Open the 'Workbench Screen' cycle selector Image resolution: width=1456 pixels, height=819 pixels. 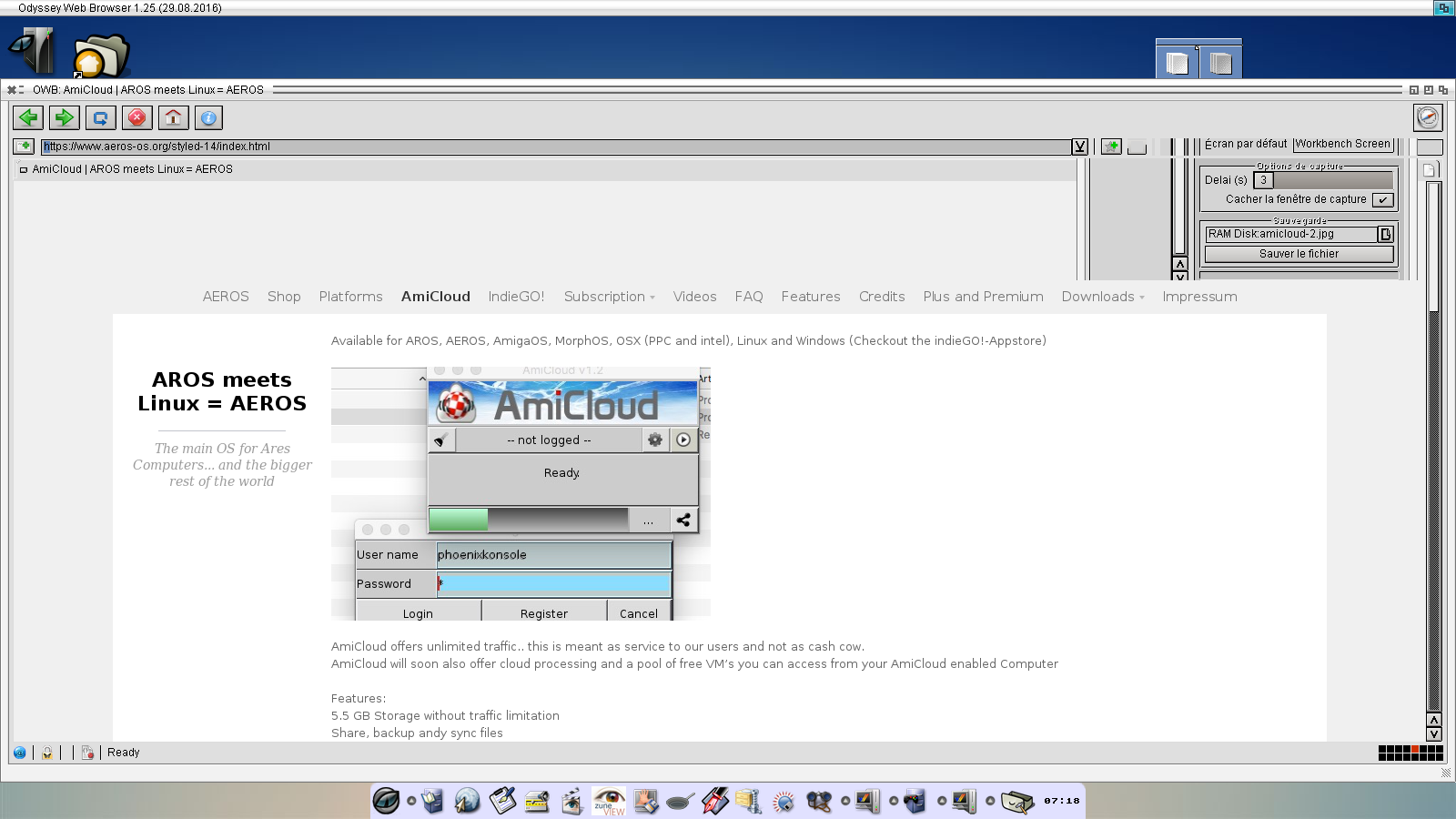[1343, 144]
